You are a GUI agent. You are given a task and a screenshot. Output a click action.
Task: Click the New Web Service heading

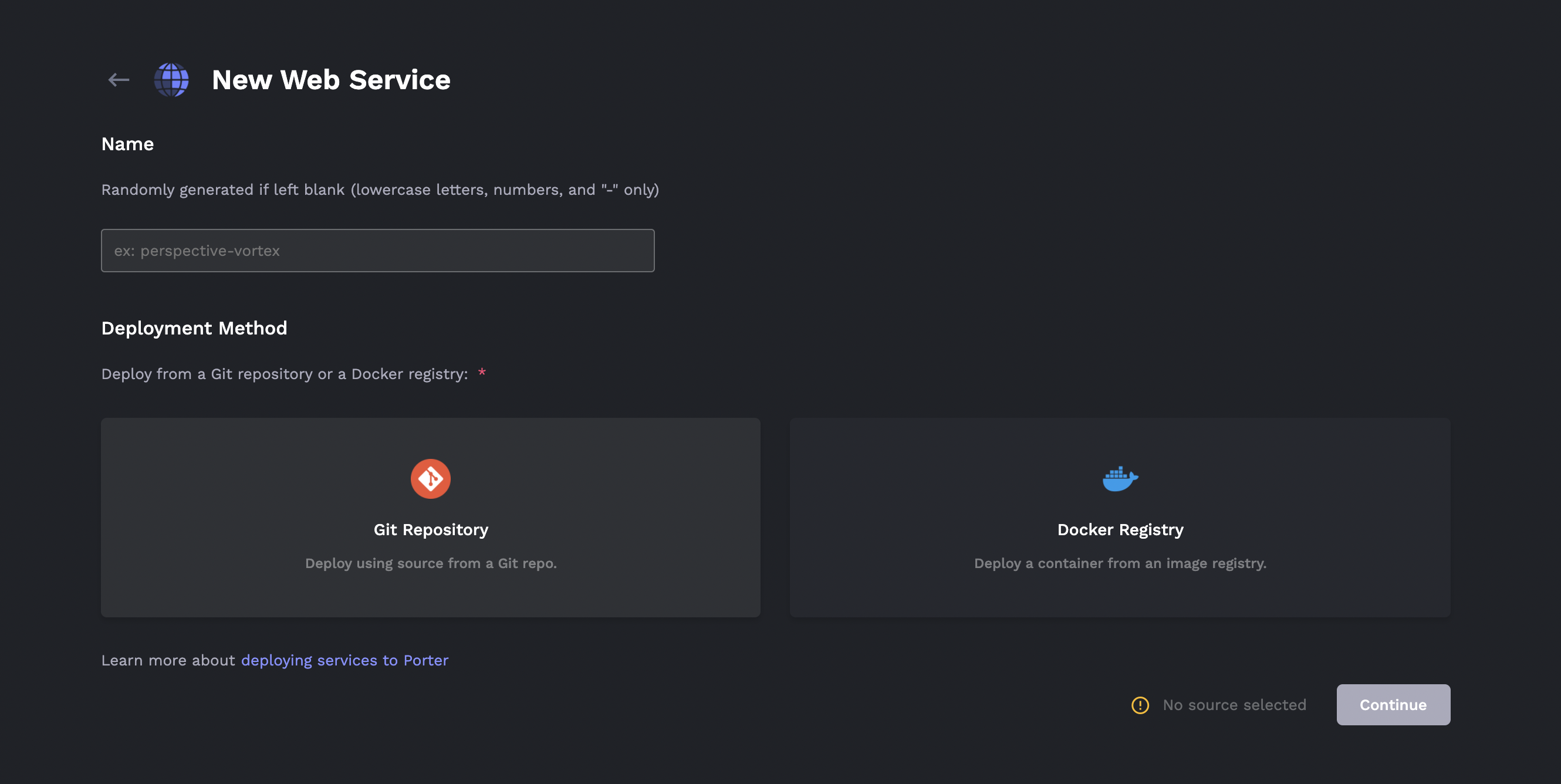coord(331,79)
